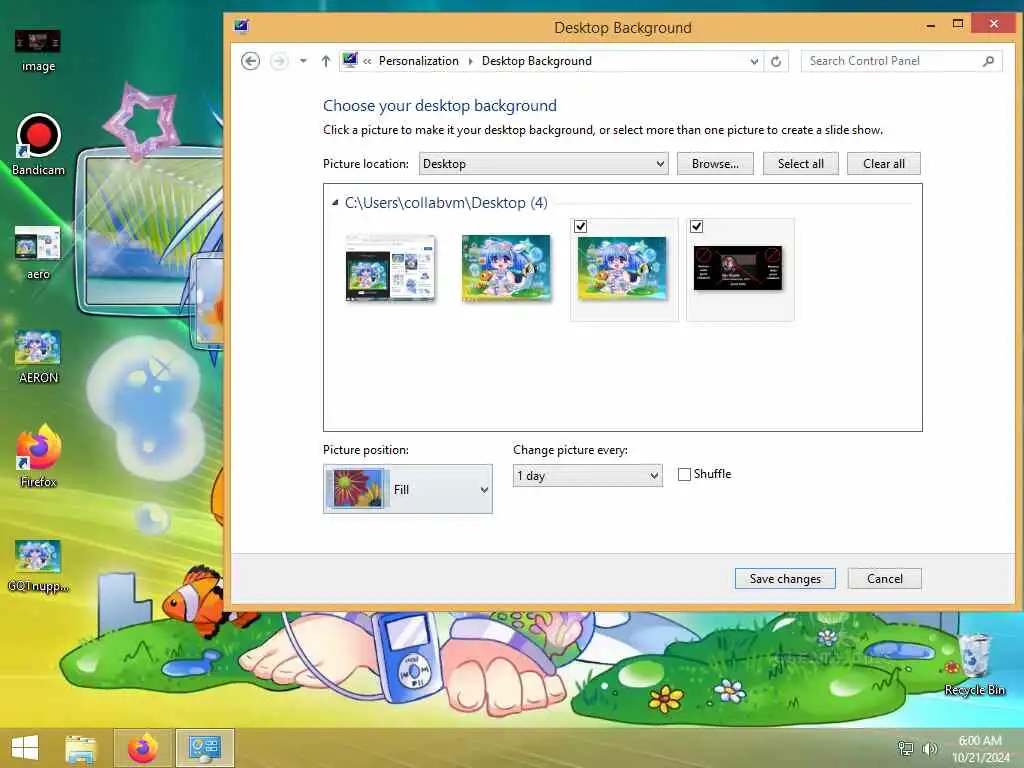
Task: Go back with the back arrow button
Action: (x=250, y=61)
